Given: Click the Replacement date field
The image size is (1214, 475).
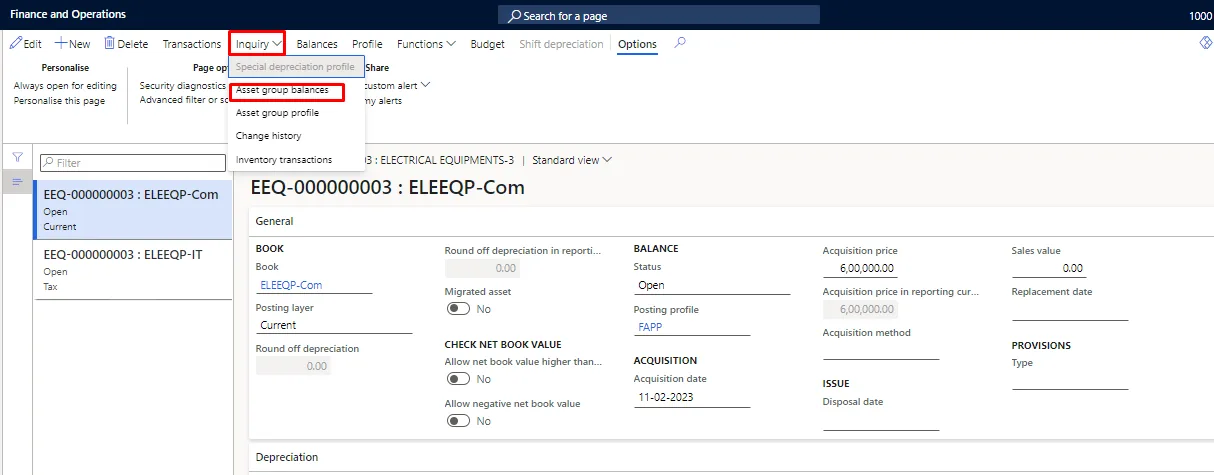Looking at the screenshot, I should point(1070,311).
